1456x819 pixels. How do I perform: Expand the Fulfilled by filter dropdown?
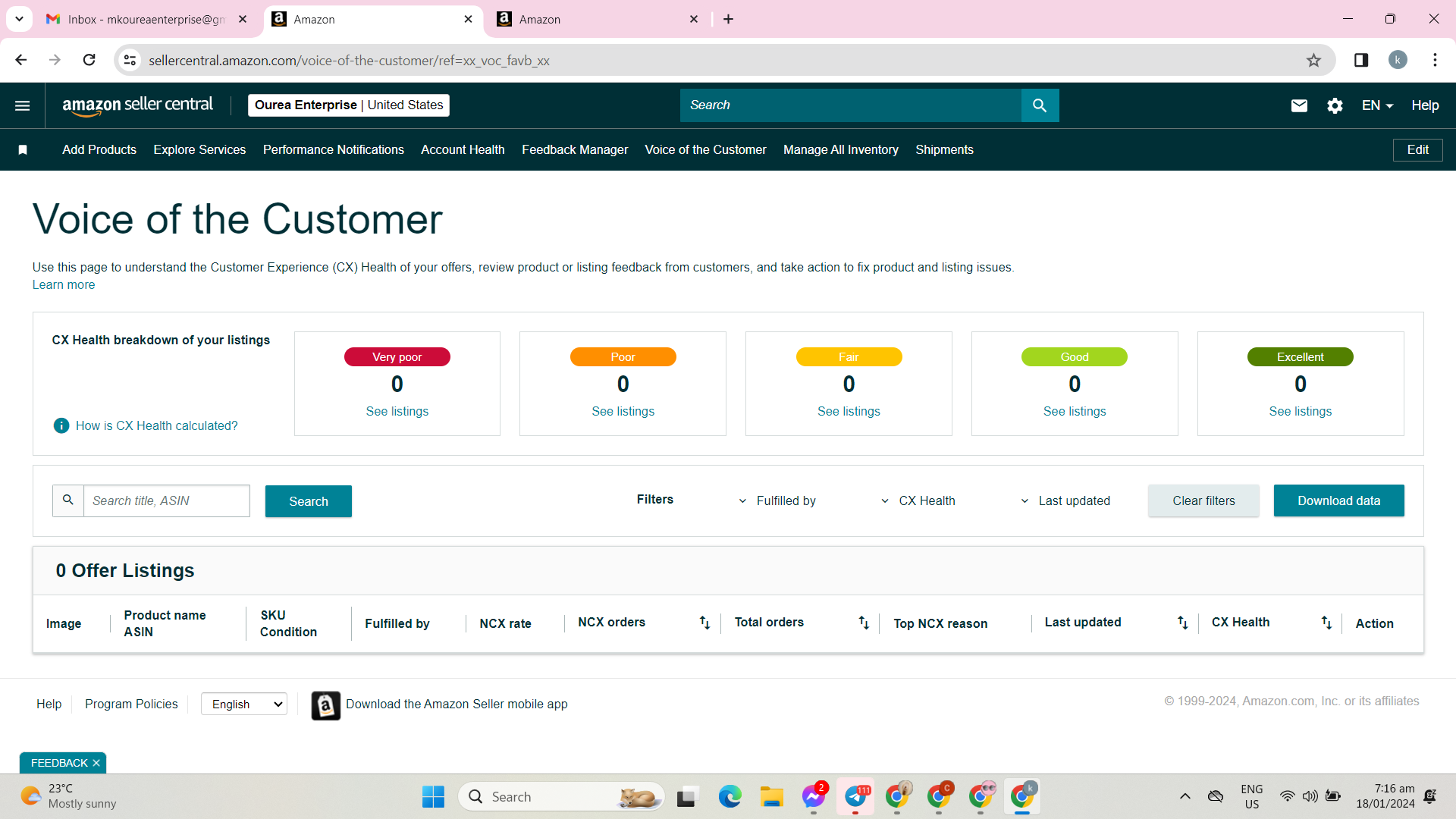point(777,500)
